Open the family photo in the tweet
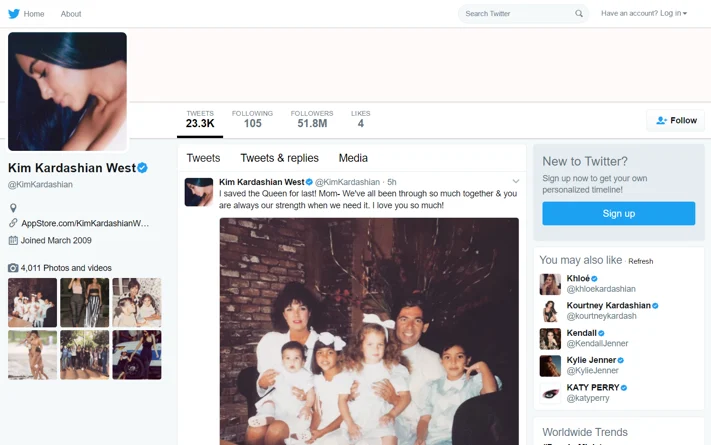This screenshot has width=711, height=445. click(369, 332)
